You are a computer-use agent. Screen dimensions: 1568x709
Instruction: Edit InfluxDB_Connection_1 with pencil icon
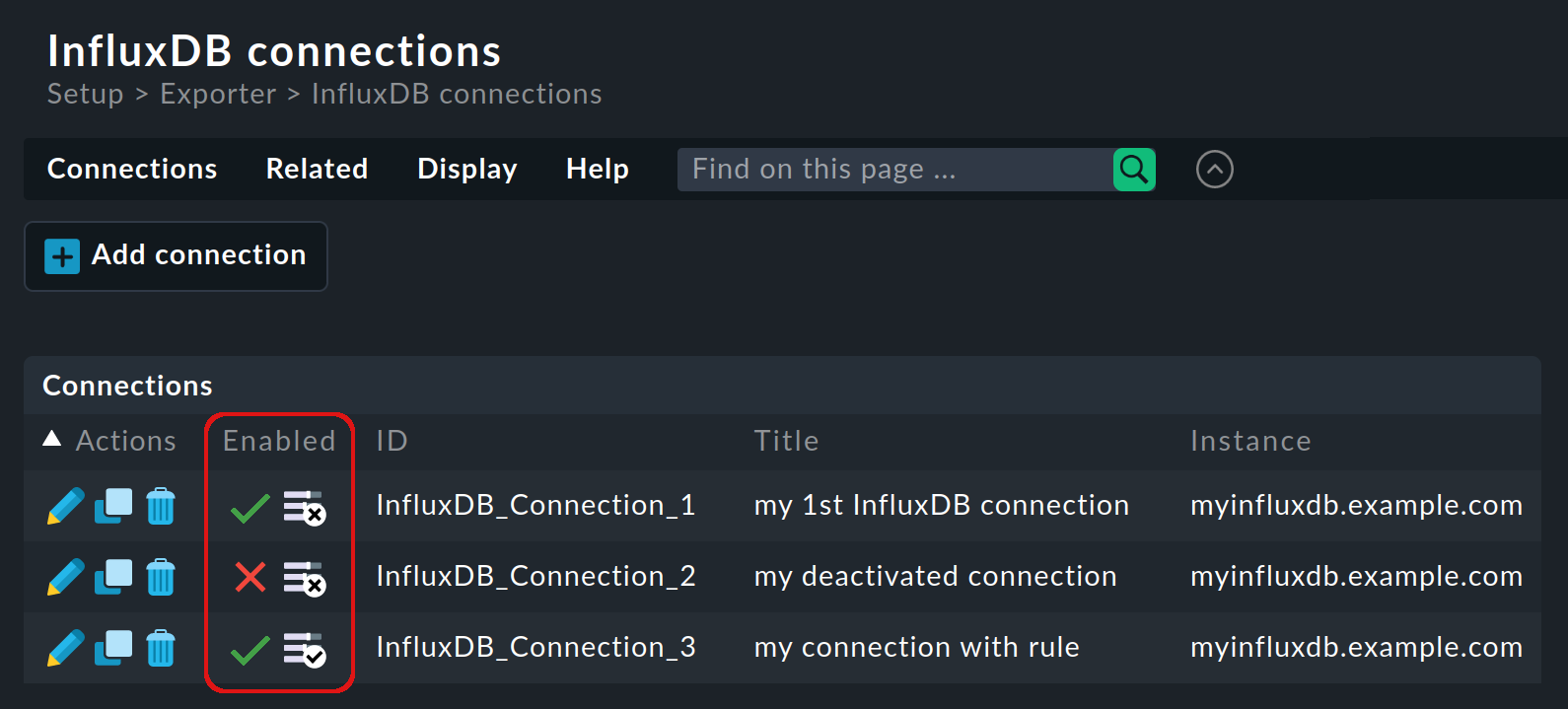point(65,507)
